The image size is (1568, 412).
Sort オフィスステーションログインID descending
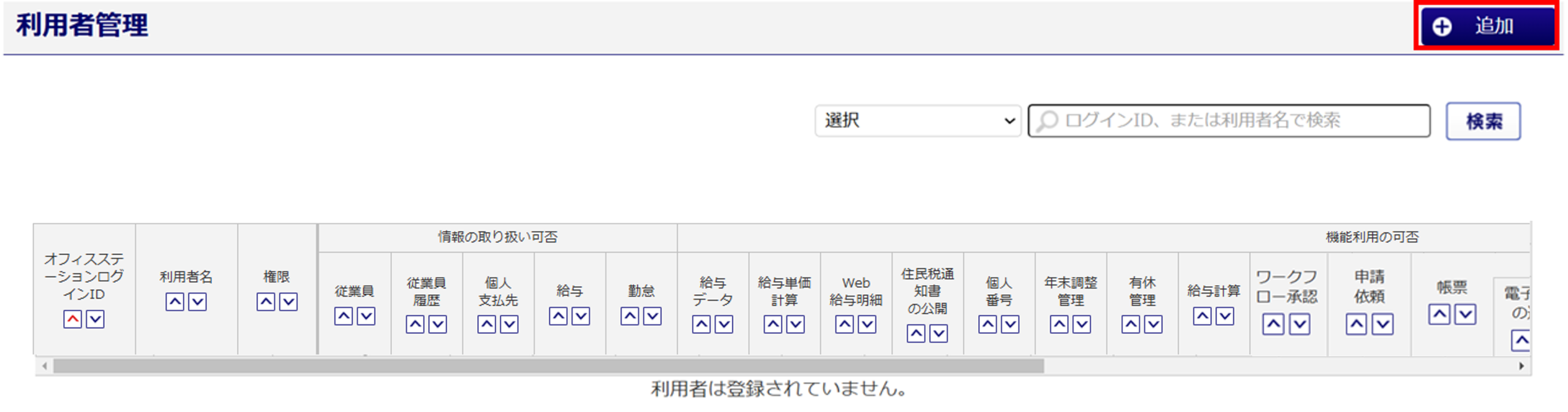[95, 319]
